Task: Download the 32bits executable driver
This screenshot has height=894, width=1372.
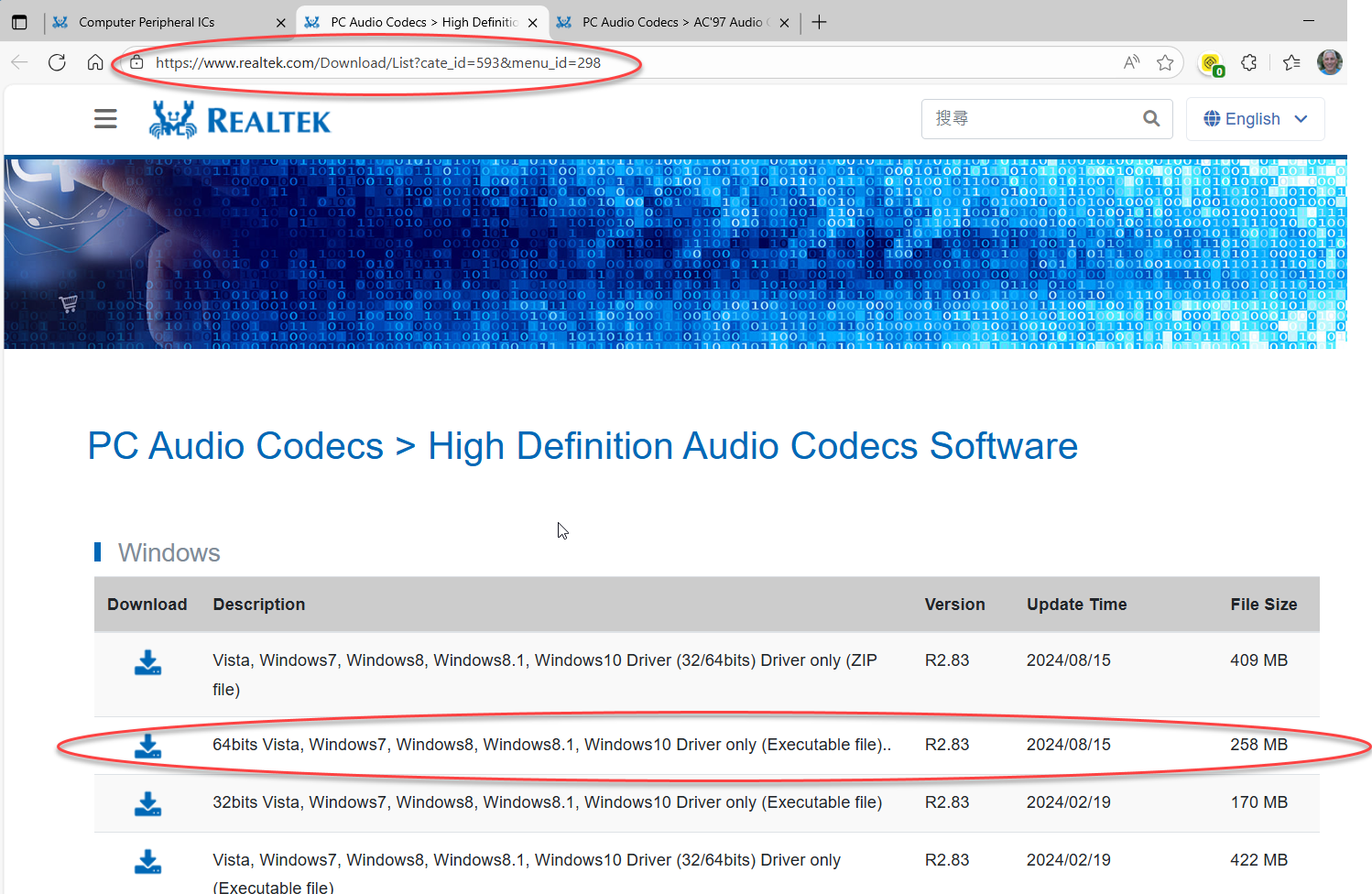Action: pos(147,803)
